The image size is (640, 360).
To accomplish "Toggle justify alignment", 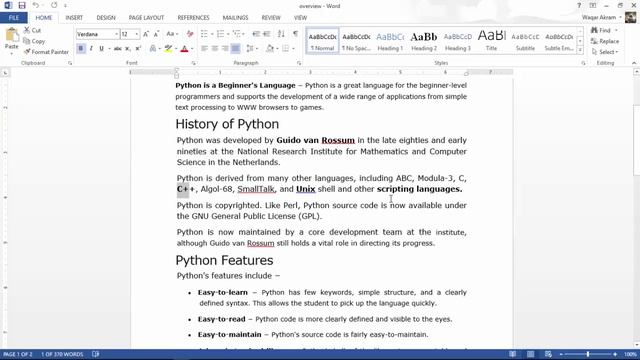I will click(x=236, y=49).
